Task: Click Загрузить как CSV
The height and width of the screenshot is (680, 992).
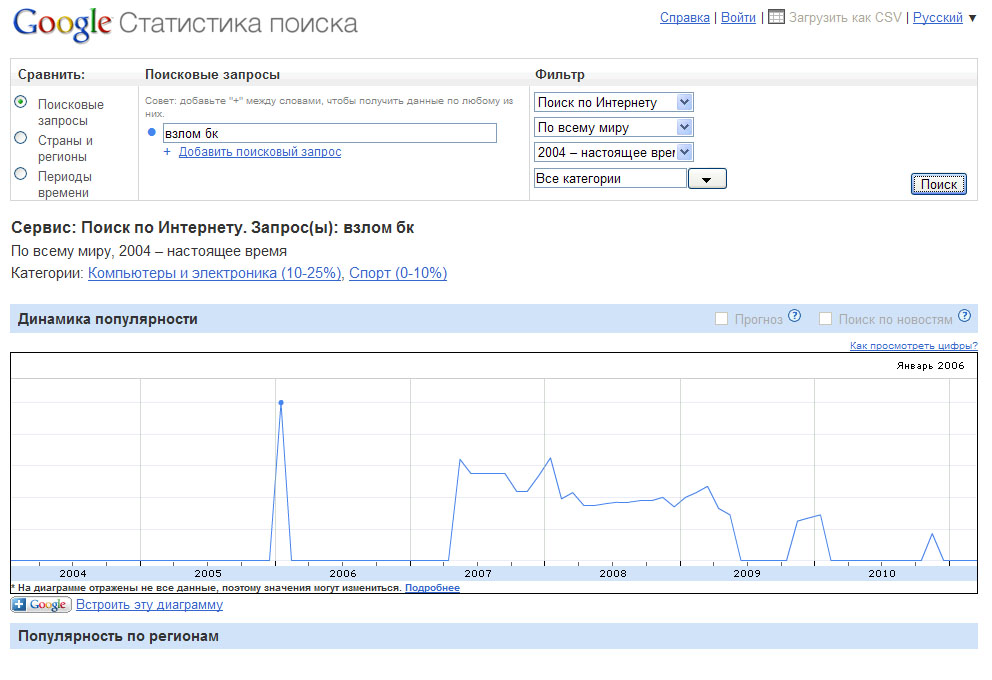Action: (x=845, y=18)
